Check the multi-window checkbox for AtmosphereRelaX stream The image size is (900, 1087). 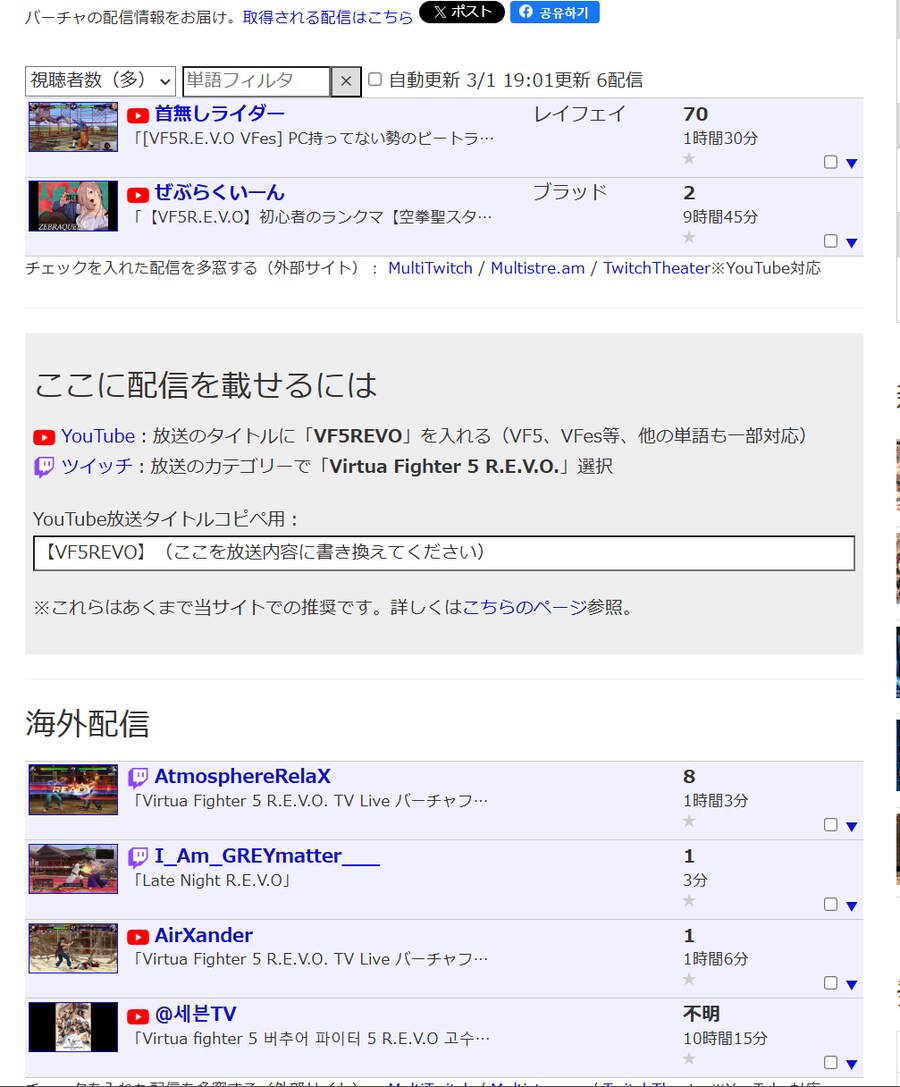coord(830,824)
